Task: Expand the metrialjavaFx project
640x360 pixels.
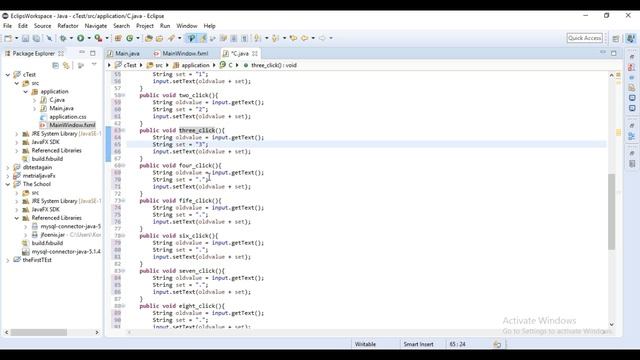Action: (x=8, y=176)
